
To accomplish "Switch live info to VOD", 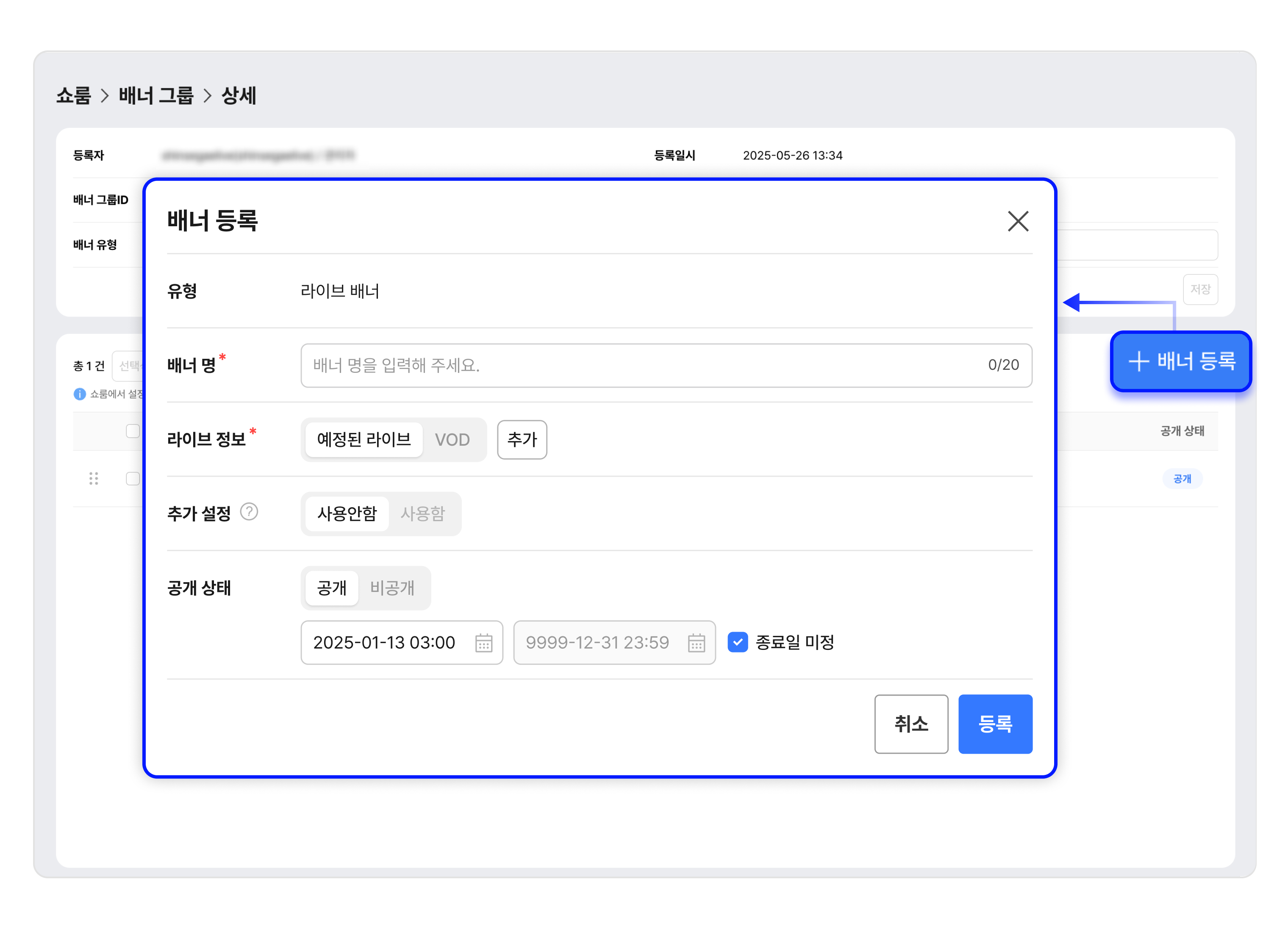I will pos(452,439).
